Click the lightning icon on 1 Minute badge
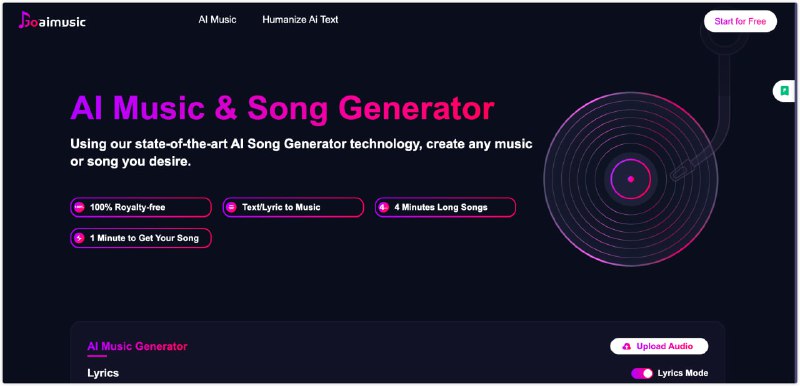The image size is (800, 386). tap(79, 238)
